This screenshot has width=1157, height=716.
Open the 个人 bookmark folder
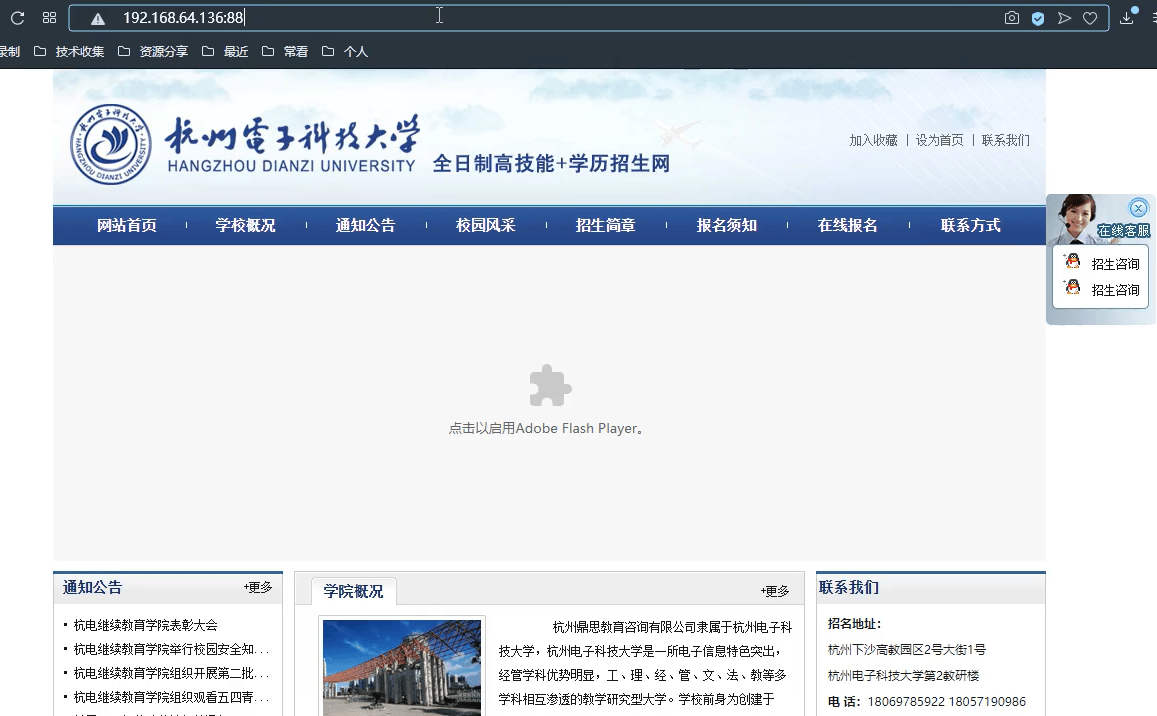point(345,52)
